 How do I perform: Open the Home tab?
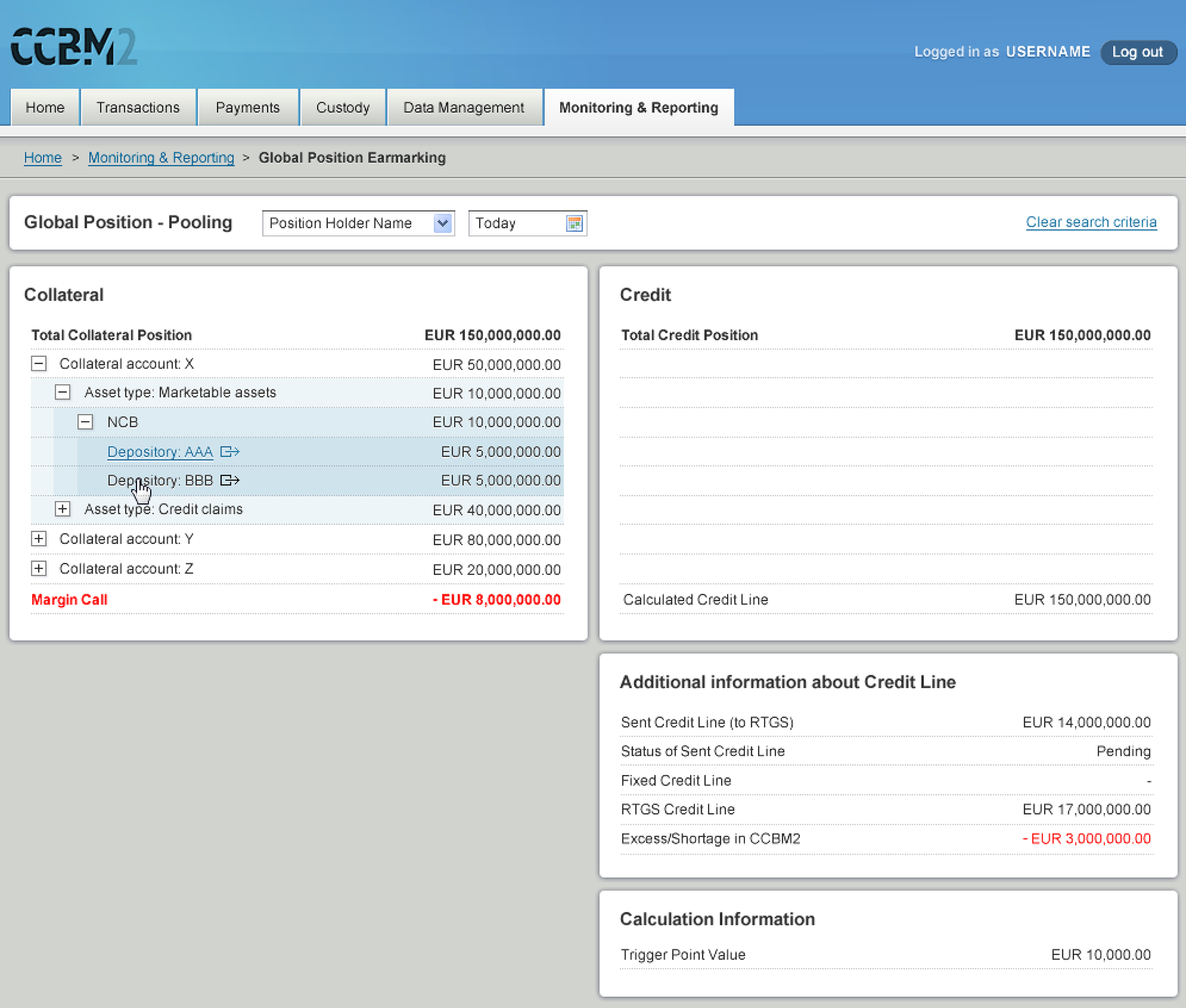click(x=45, y=107)
